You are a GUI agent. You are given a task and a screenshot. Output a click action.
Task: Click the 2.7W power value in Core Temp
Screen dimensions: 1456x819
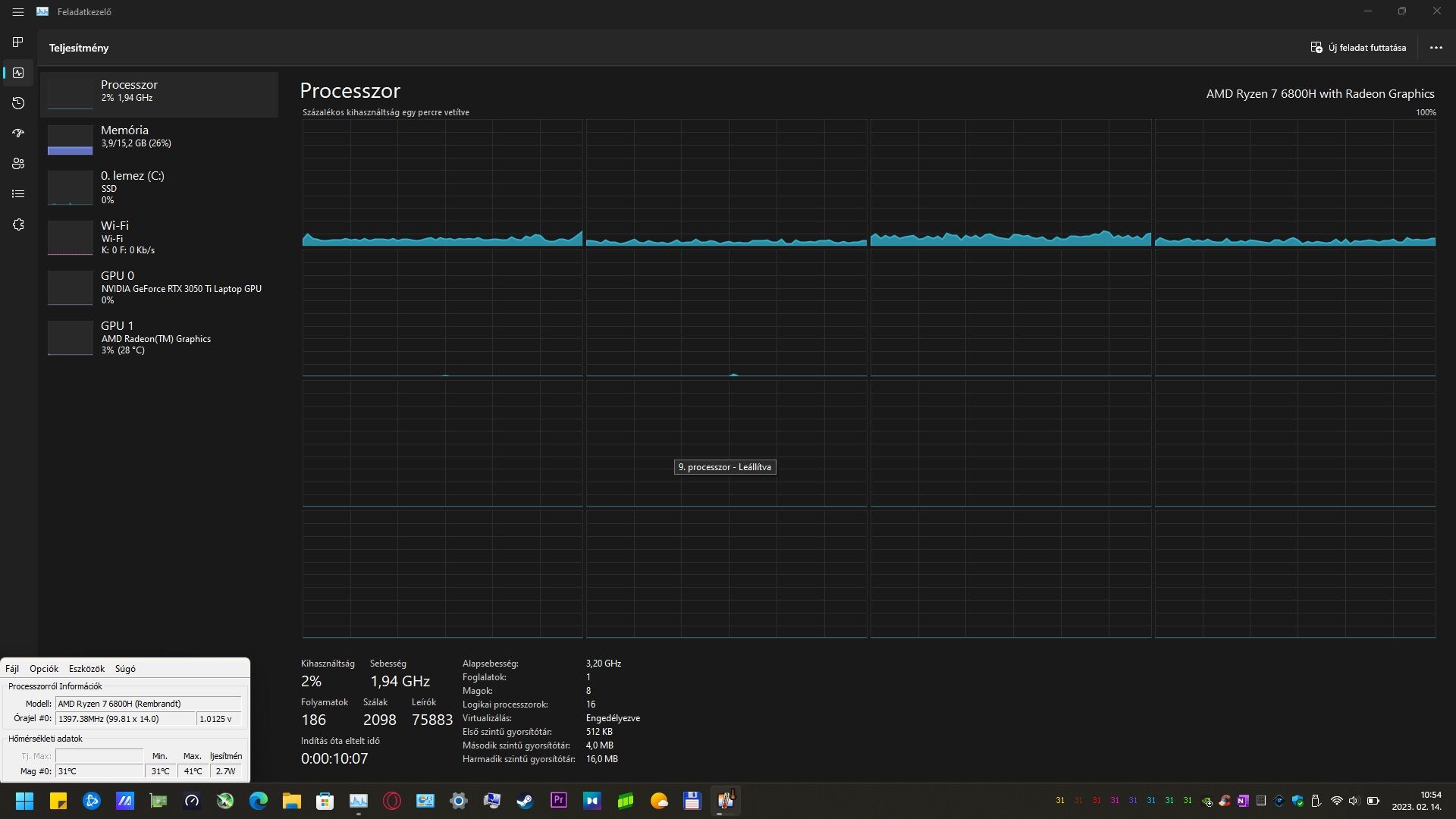[x=225, y=771]
